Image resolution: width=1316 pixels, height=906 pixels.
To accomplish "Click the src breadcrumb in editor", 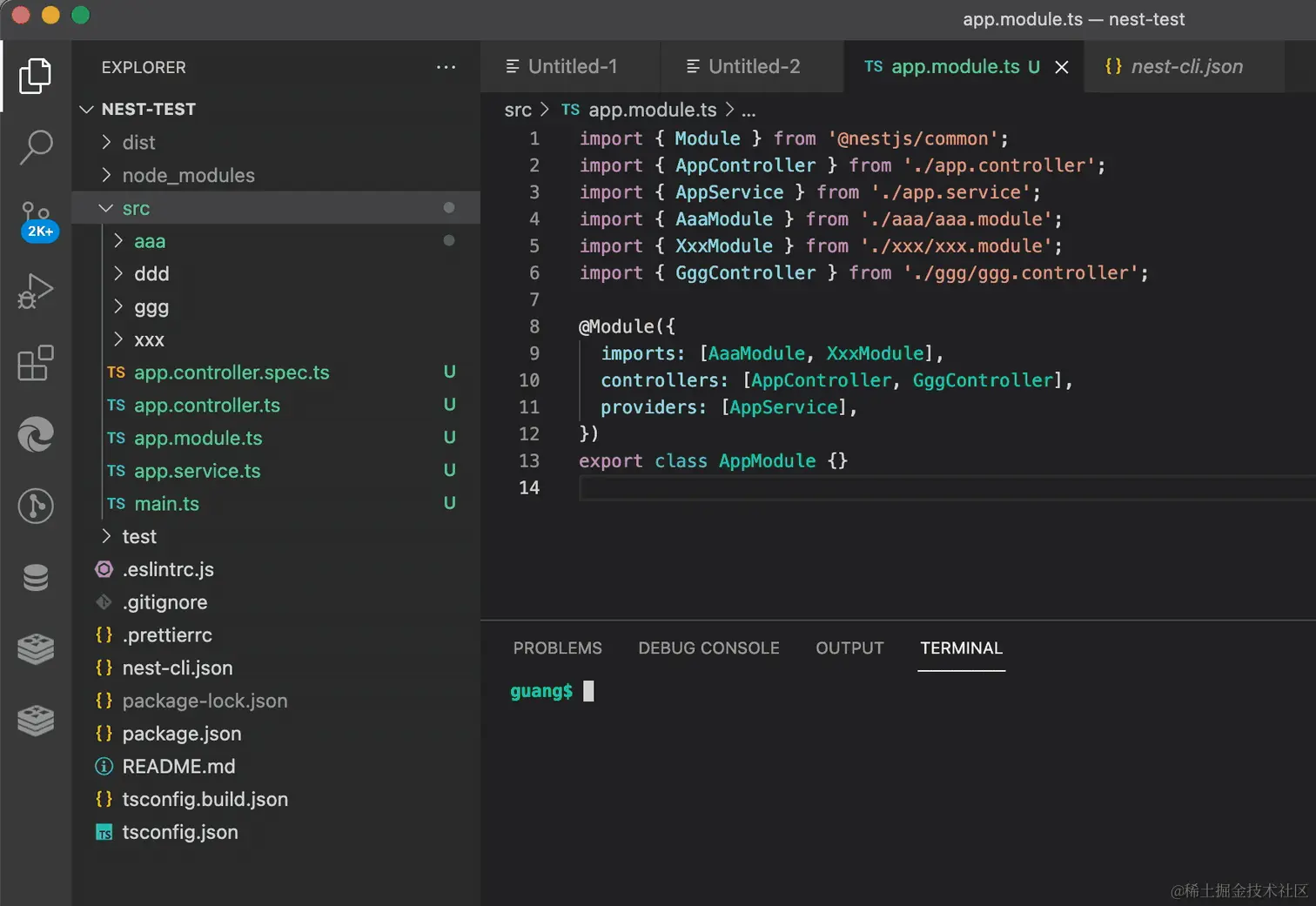I will click(x=517, y=111).
